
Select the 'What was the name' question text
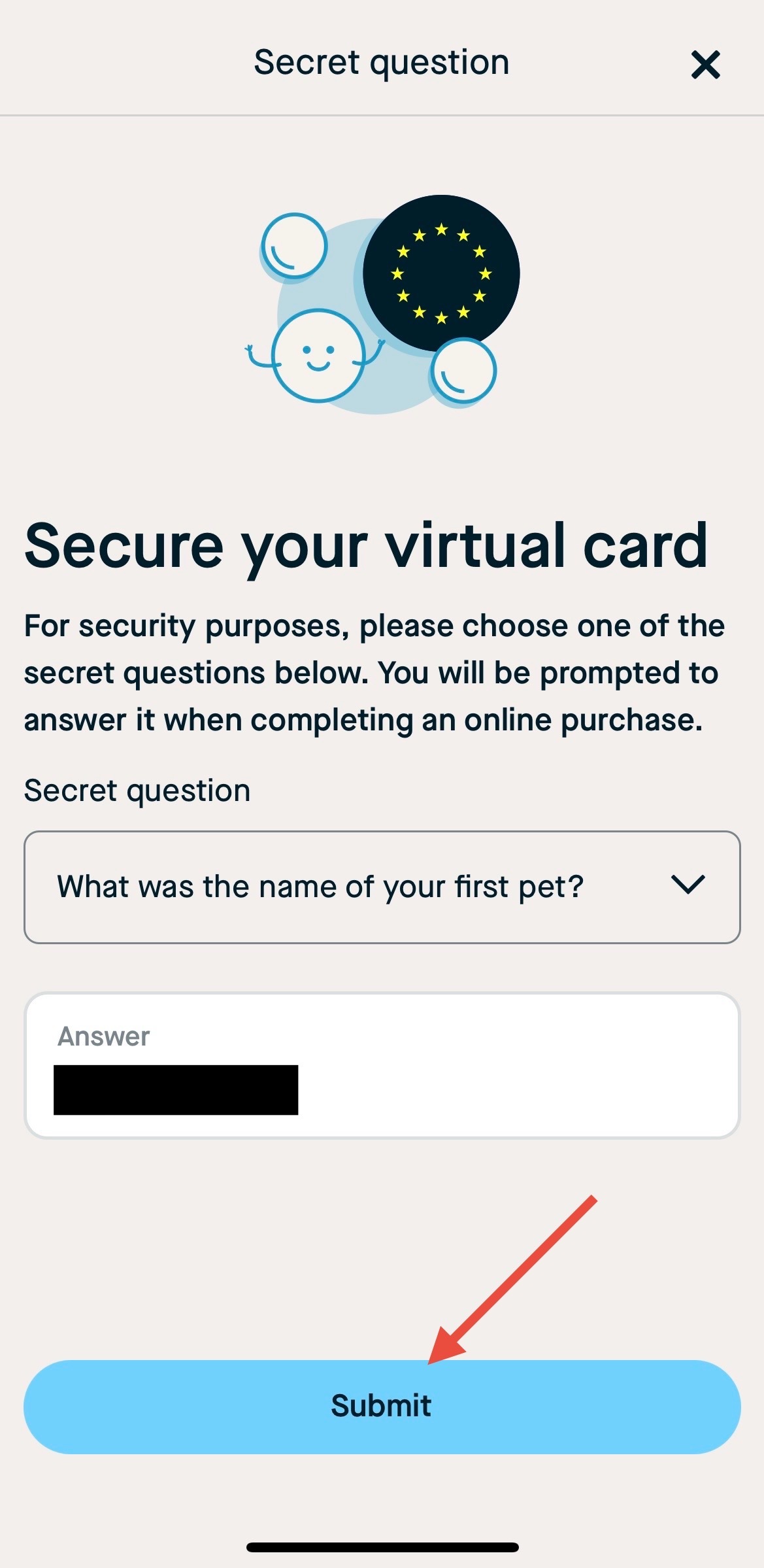click(x=320, y=887)
